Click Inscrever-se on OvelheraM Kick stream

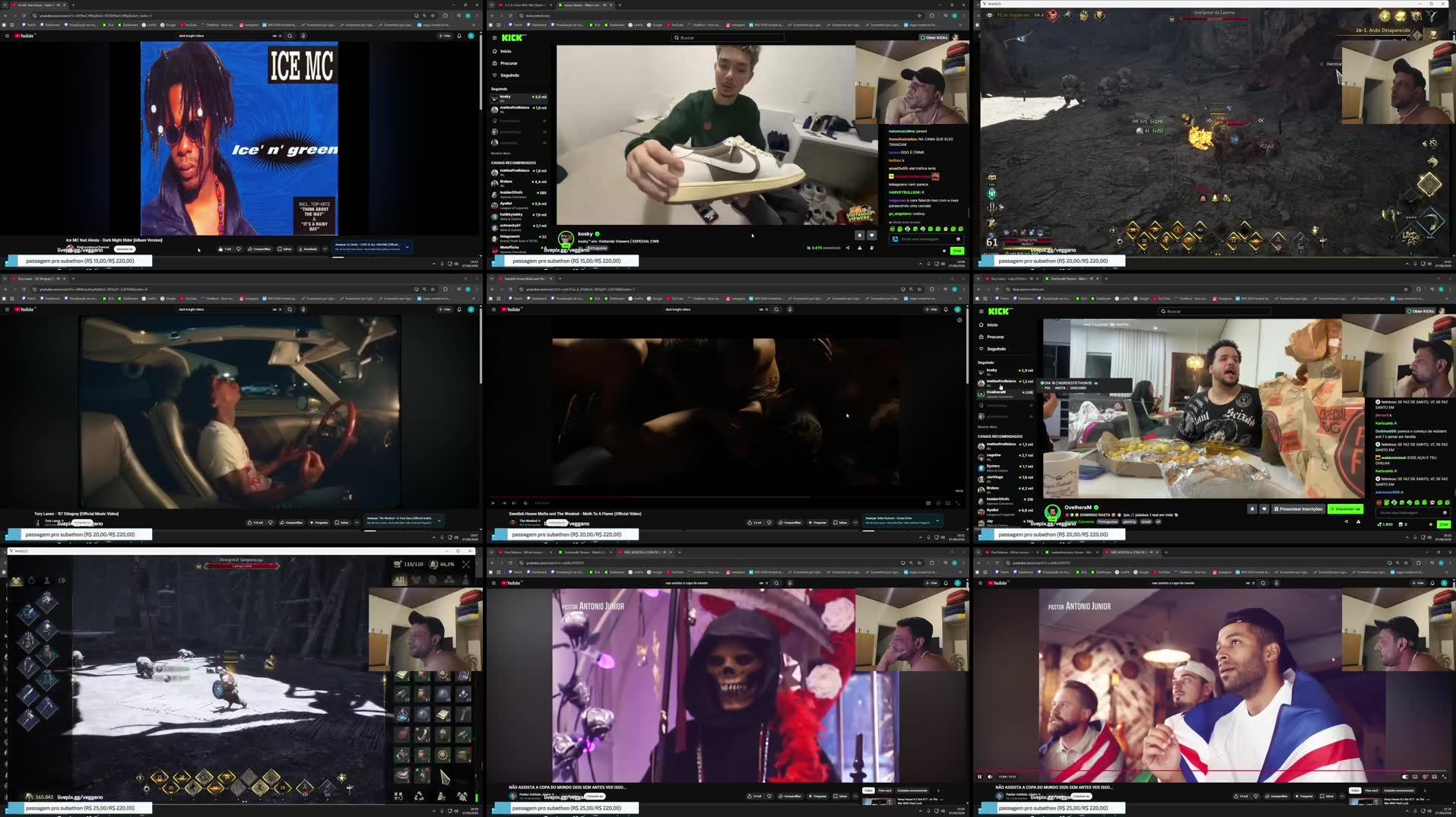1345,509
